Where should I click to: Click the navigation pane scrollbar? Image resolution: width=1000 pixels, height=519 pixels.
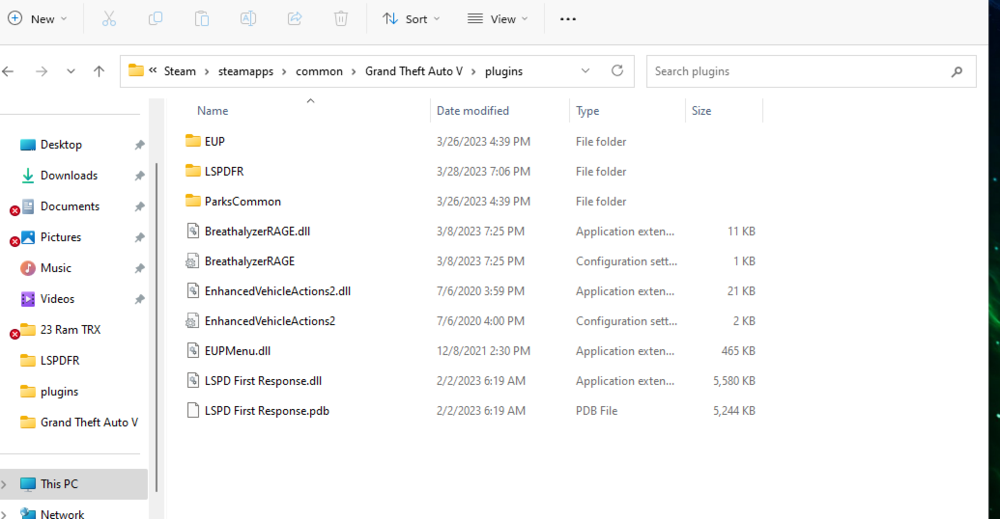(x=156, y=326)
